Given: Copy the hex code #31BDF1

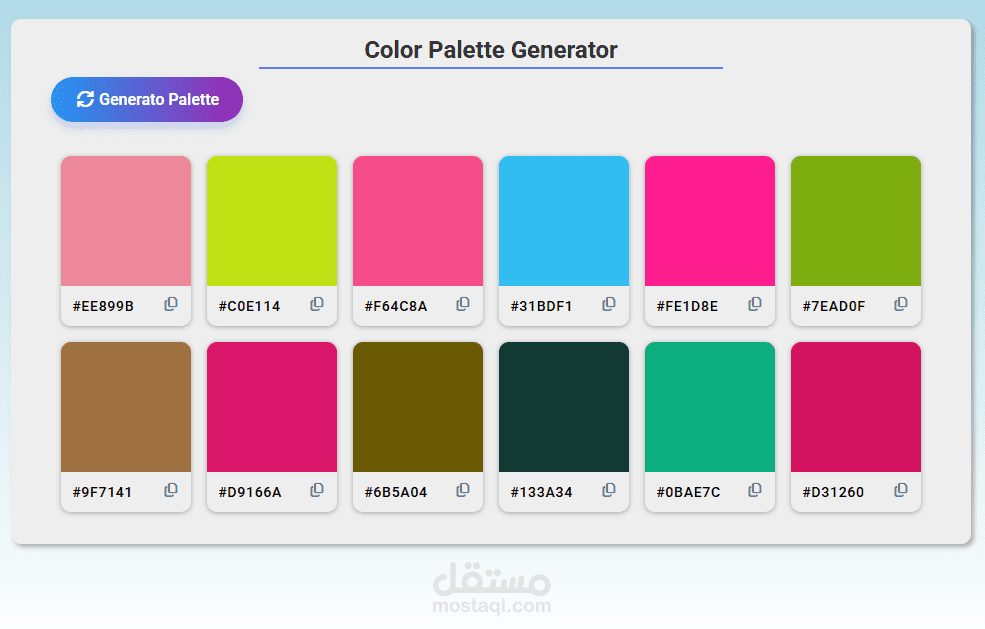Looking at the screenshot, I should 608,304.
